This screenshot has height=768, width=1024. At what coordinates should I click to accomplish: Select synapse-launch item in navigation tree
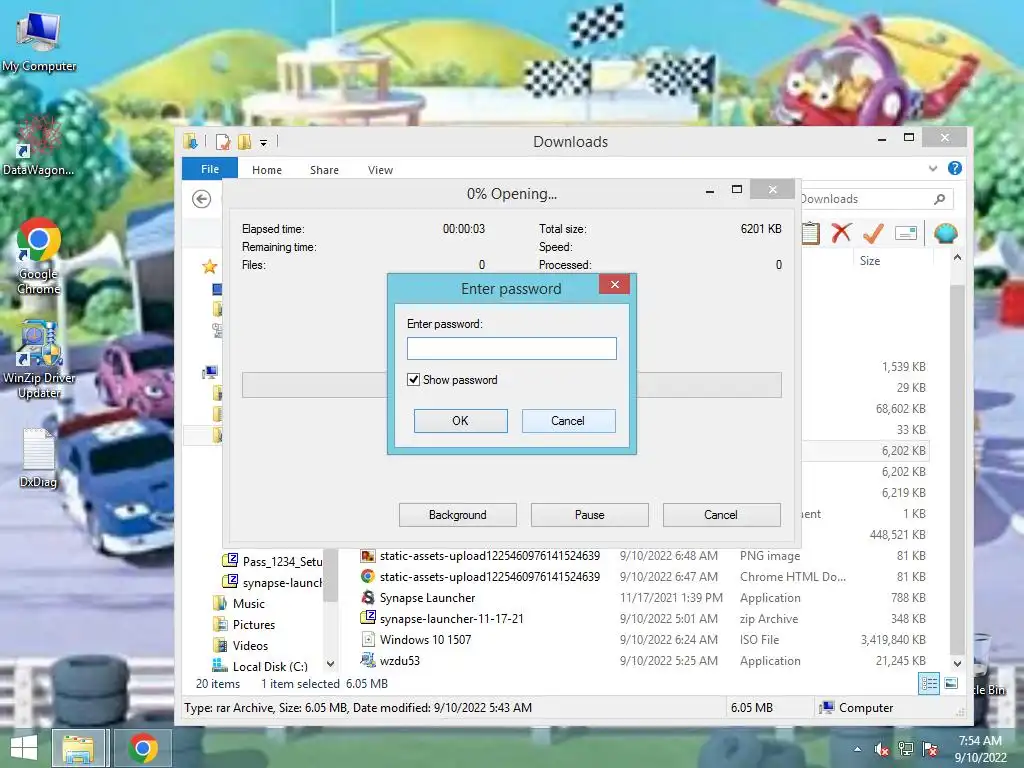click(273, 582)
